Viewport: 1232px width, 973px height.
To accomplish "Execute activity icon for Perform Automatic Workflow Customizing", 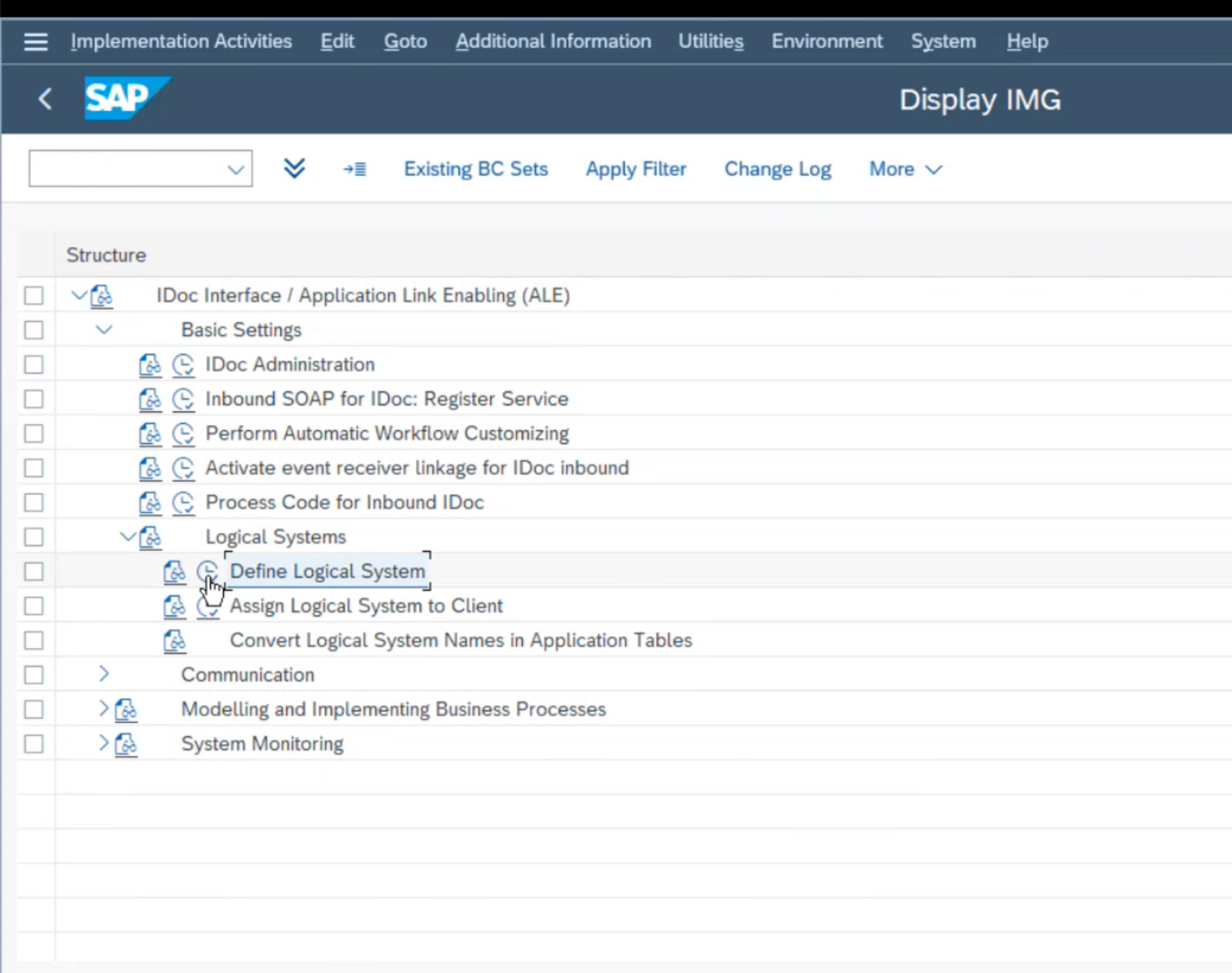I will point(184,433).
